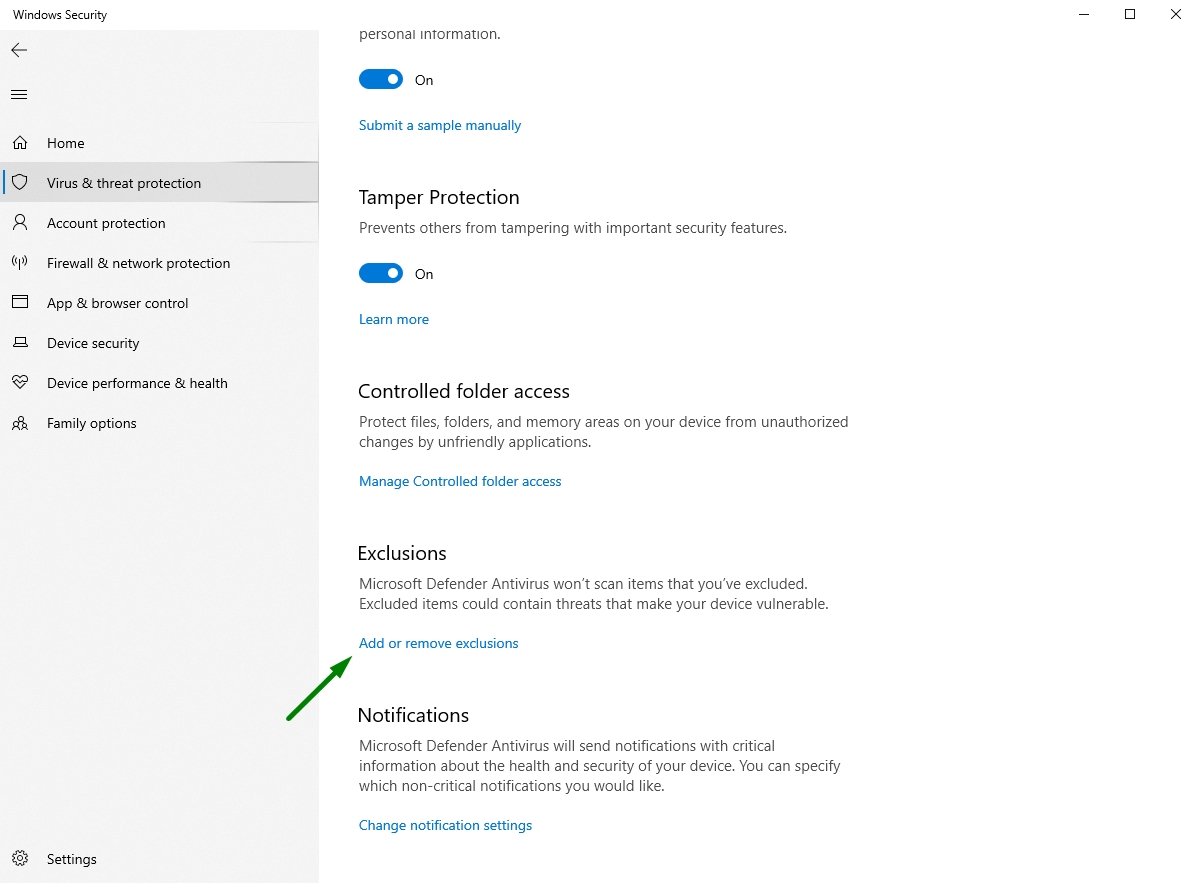1196x883 pixels.
Task: Click the Virus & threat protection shield icon
Action: click(21, 182)
